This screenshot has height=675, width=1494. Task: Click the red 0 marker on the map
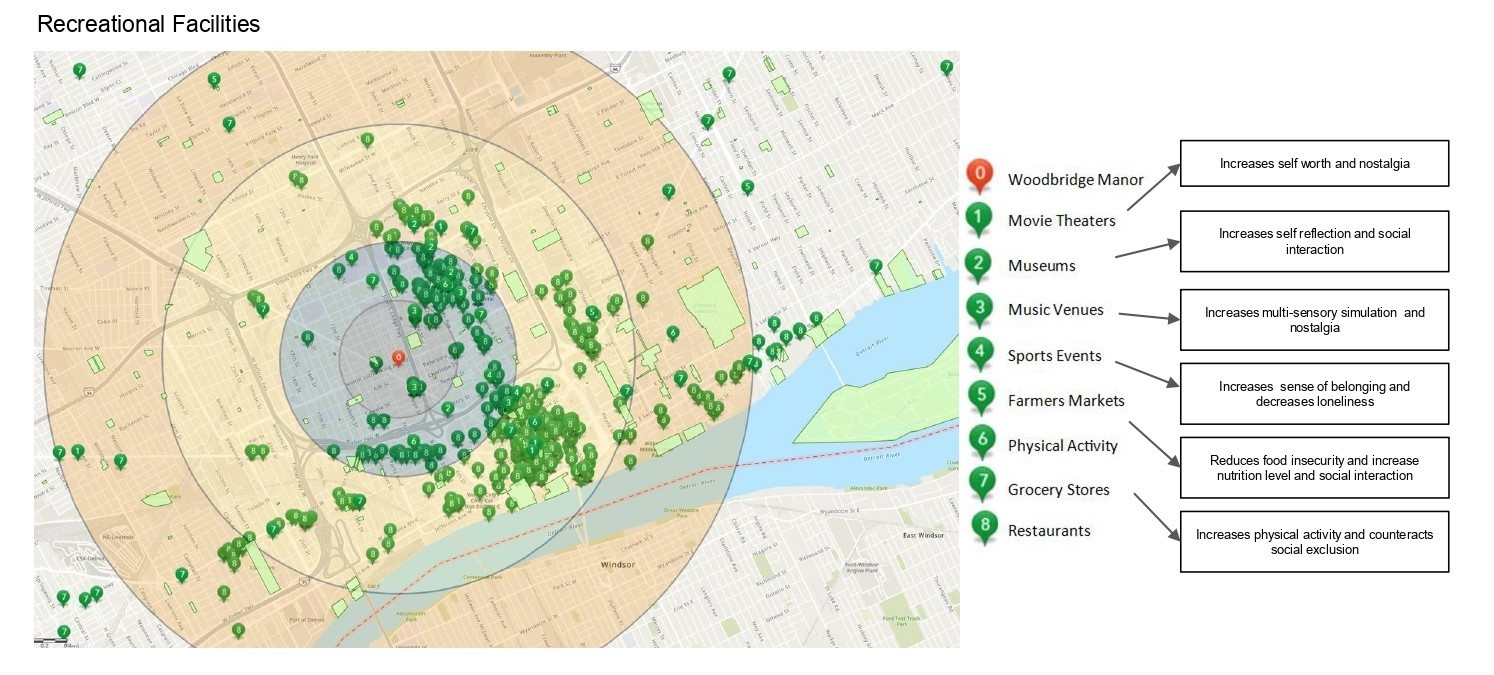[x=398, y=358]
